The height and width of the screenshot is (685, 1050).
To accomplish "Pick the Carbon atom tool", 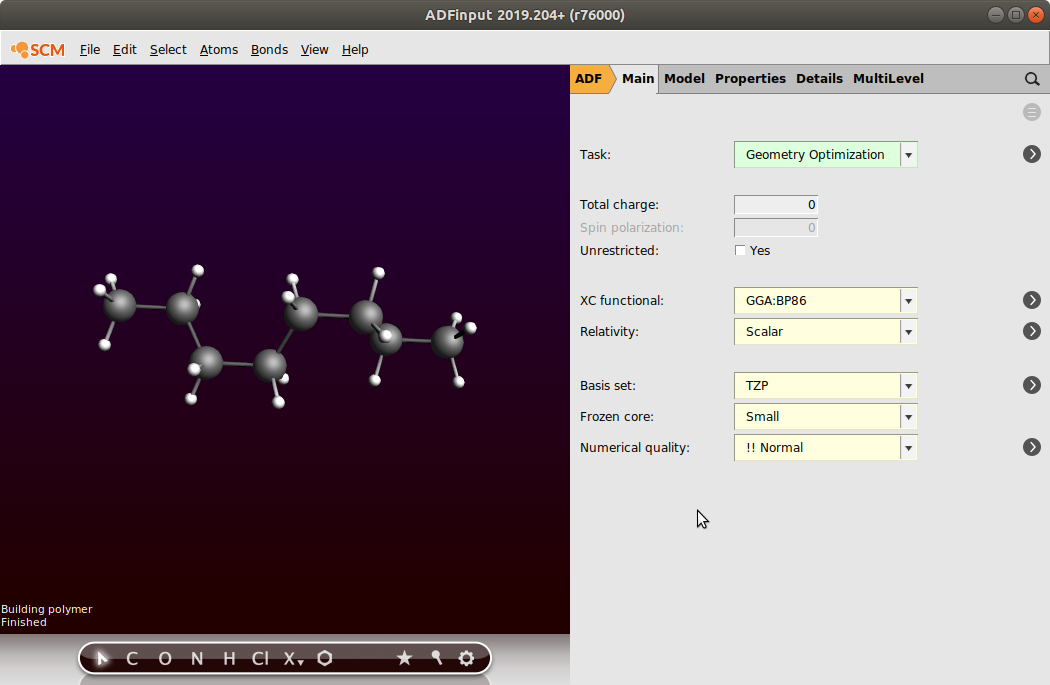I will click(132, 658).
